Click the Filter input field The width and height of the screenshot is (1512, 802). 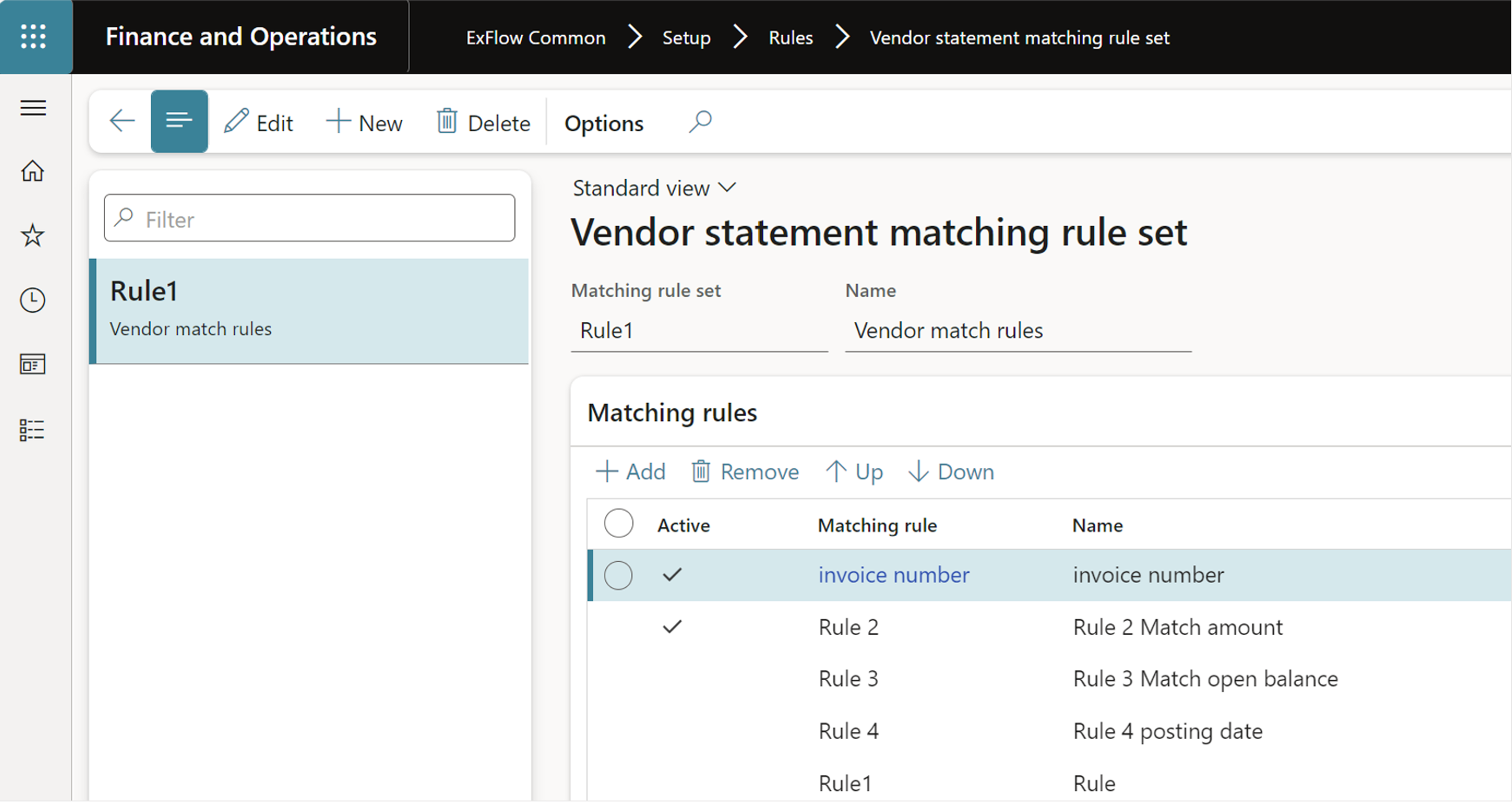[x=309, y=218]
